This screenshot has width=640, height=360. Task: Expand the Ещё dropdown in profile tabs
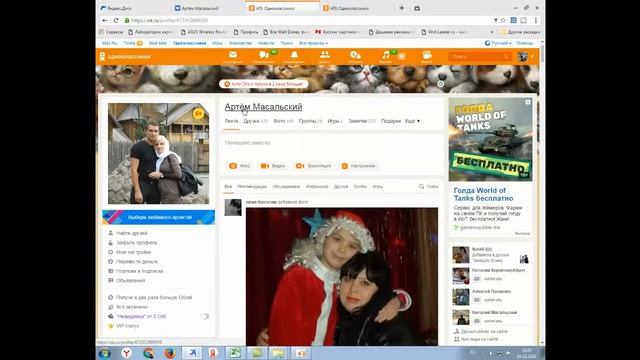(x=412, y=121)
